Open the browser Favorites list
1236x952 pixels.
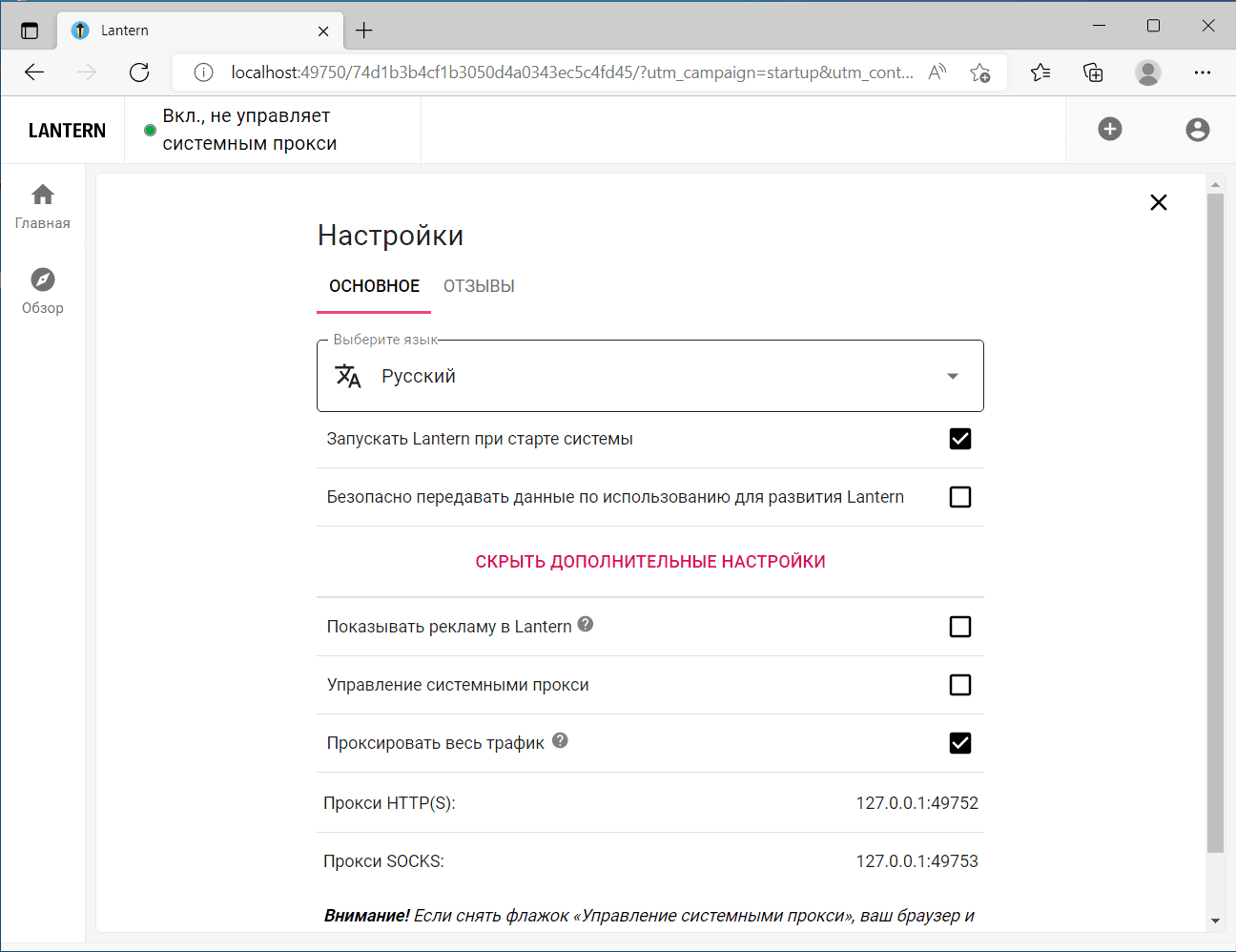click(1040, 72)
